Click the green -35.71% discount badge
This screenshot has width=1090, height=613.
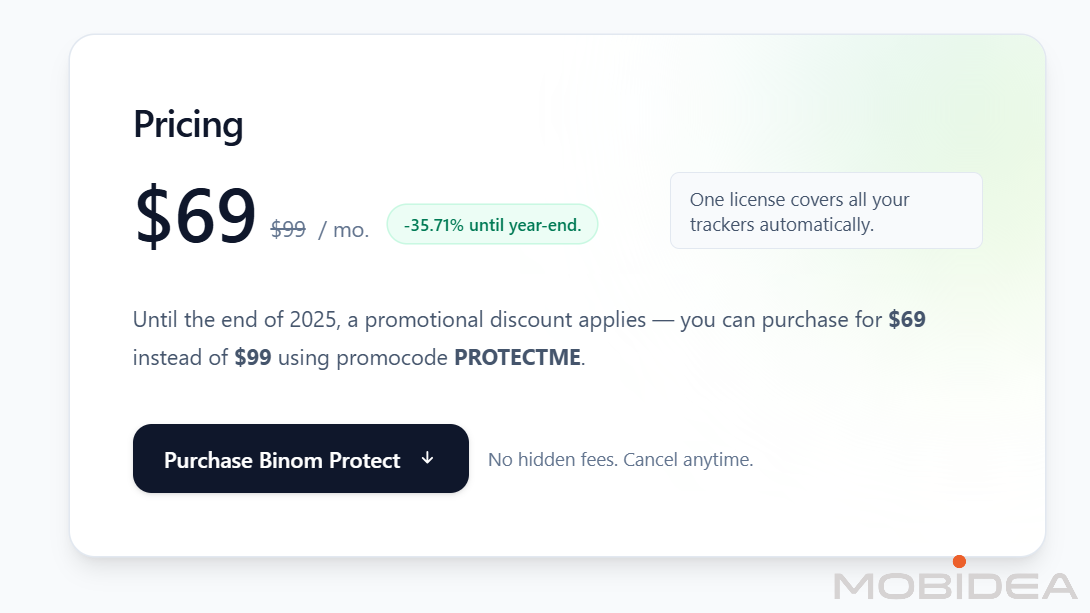[x=492, y=224]
